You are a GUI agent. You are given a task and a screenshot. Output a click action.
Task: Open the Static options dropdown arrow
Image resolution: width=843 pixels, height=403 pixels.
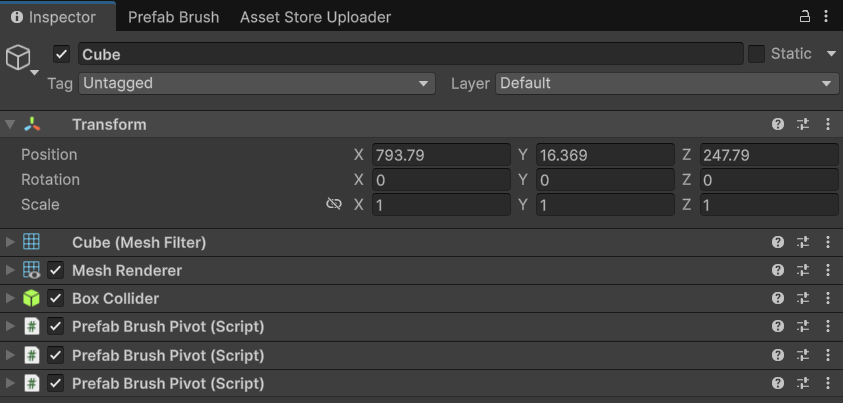pos(832,54)
